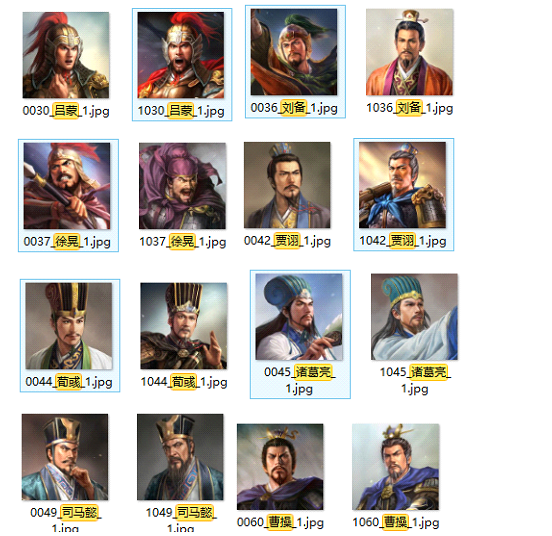Click the filename text 1060_曹操_1.jpg
Image resolution: width=552 pixels, height=536 pixels.
pyautogui.click(x=396, y=522)
